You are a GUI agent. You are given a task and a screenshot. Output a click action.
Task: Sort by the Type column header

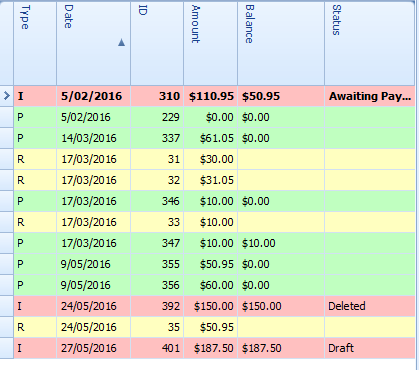(x=35, y=43)
